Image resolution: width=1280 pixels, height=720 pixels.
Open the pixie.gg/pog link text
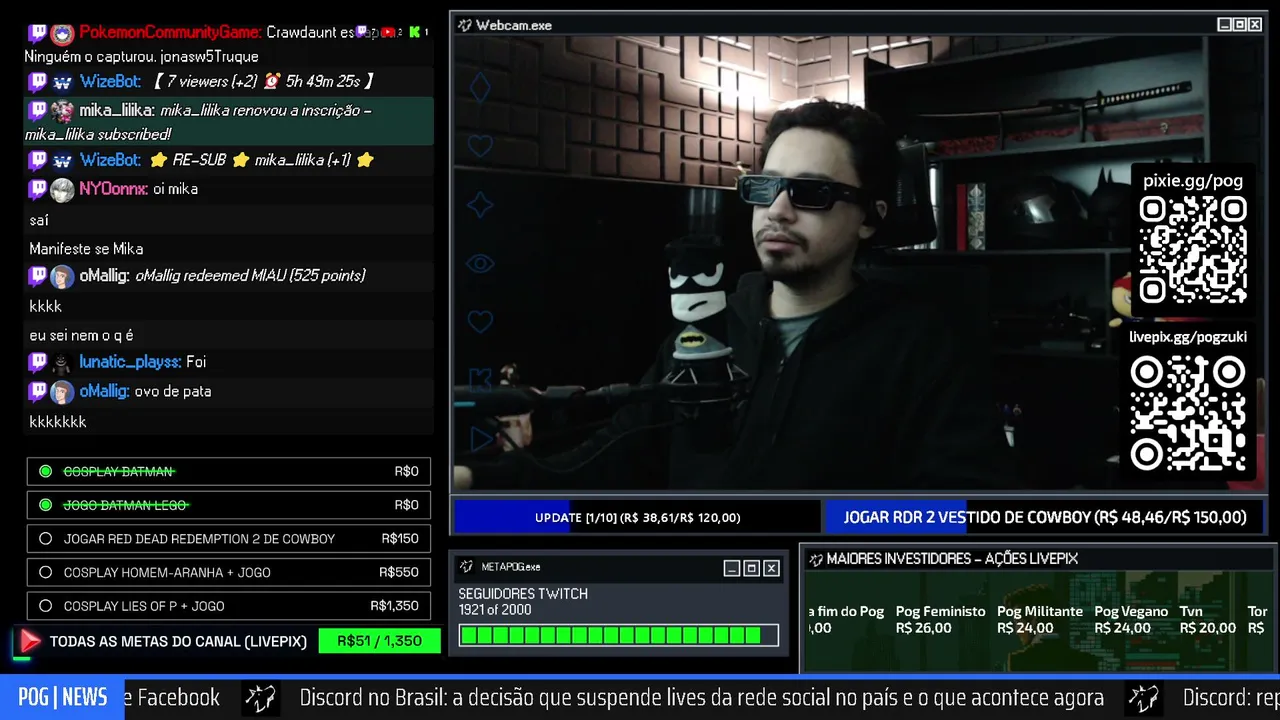pos(1193,181)
